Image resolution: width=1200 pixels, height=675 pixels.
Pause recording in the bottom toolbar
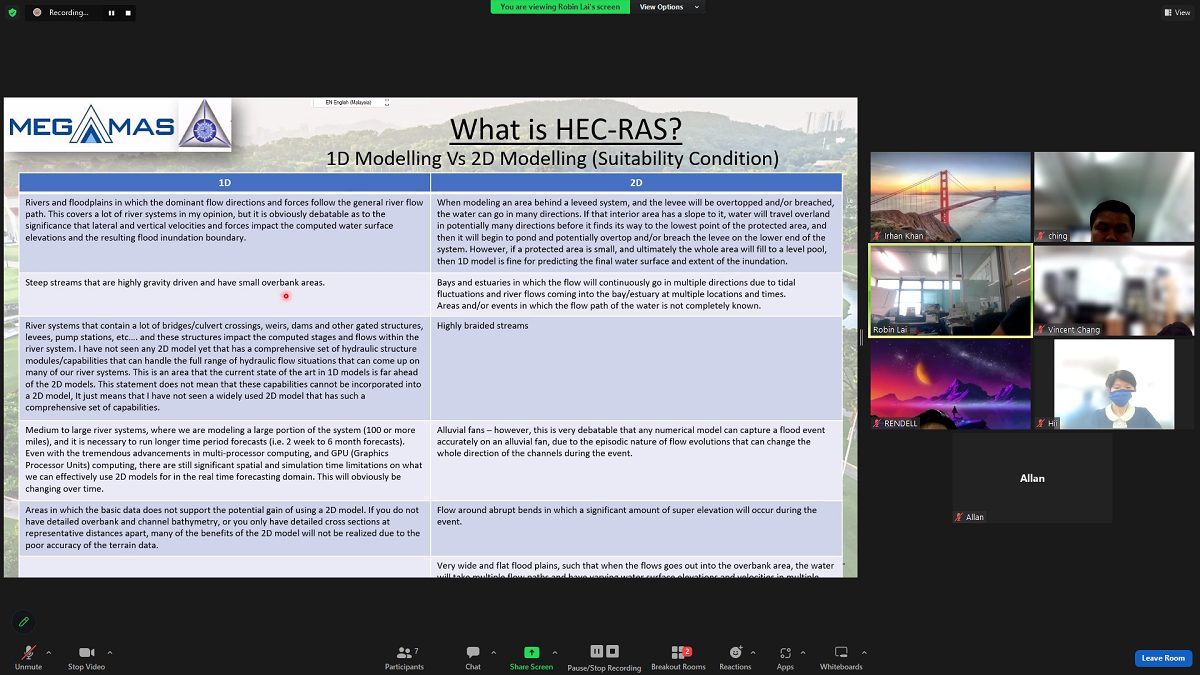coord(597,652)
